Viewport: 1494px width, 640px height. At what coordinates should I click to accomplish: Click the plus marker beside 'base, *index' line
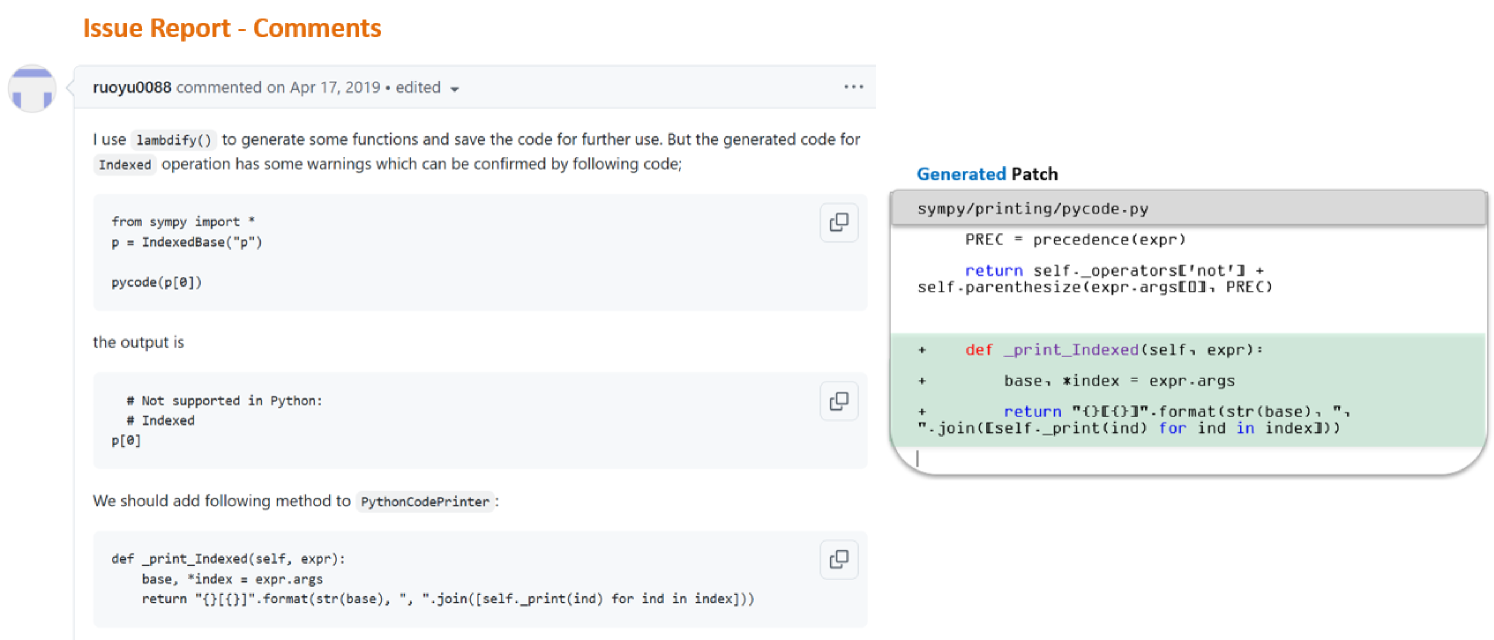921,381
